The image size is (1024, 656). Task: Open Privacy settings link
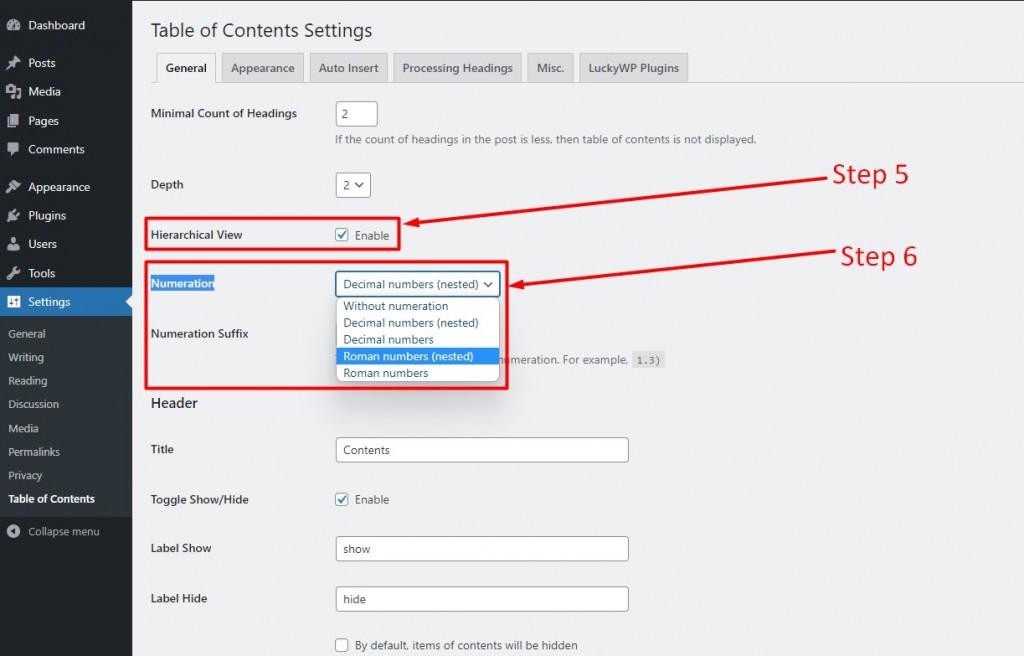(x=25, y=476)
